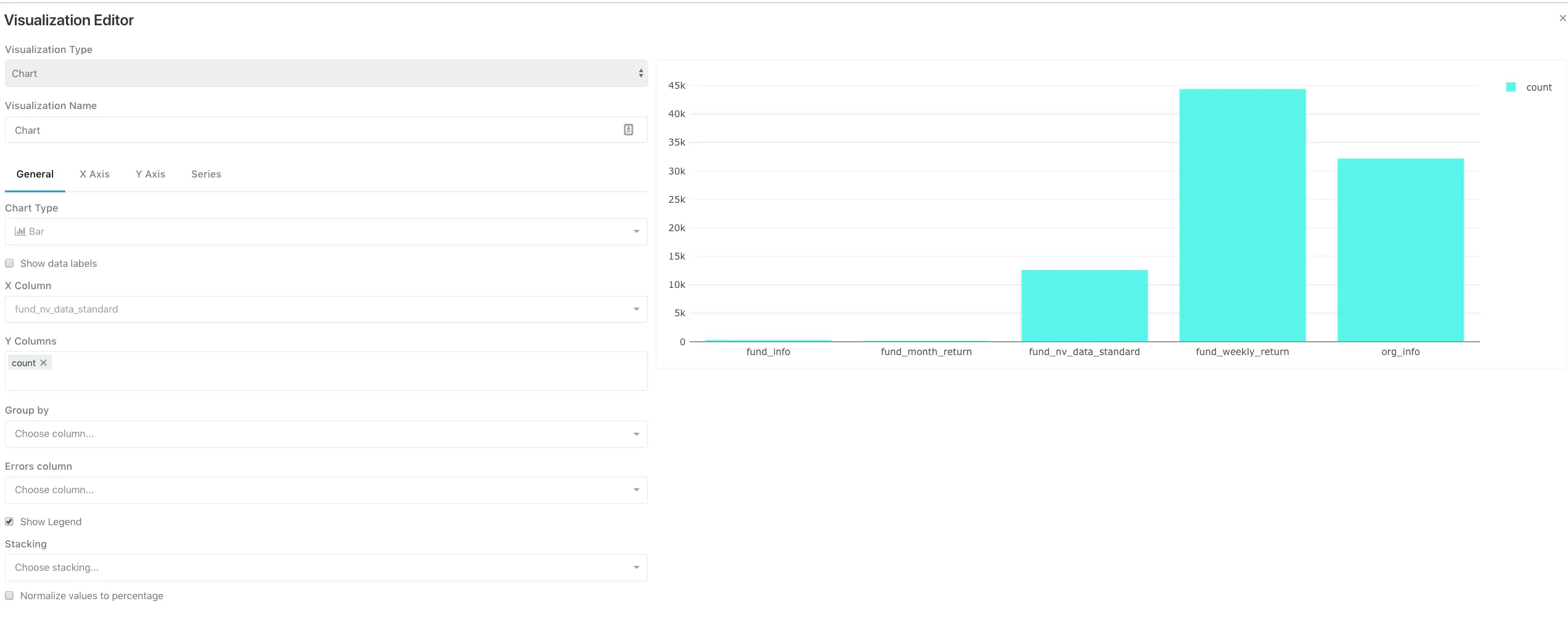This screenshot has height=622, width=1568.
Task: Open the X Column dropdown
Action: (x=326, y=309)
